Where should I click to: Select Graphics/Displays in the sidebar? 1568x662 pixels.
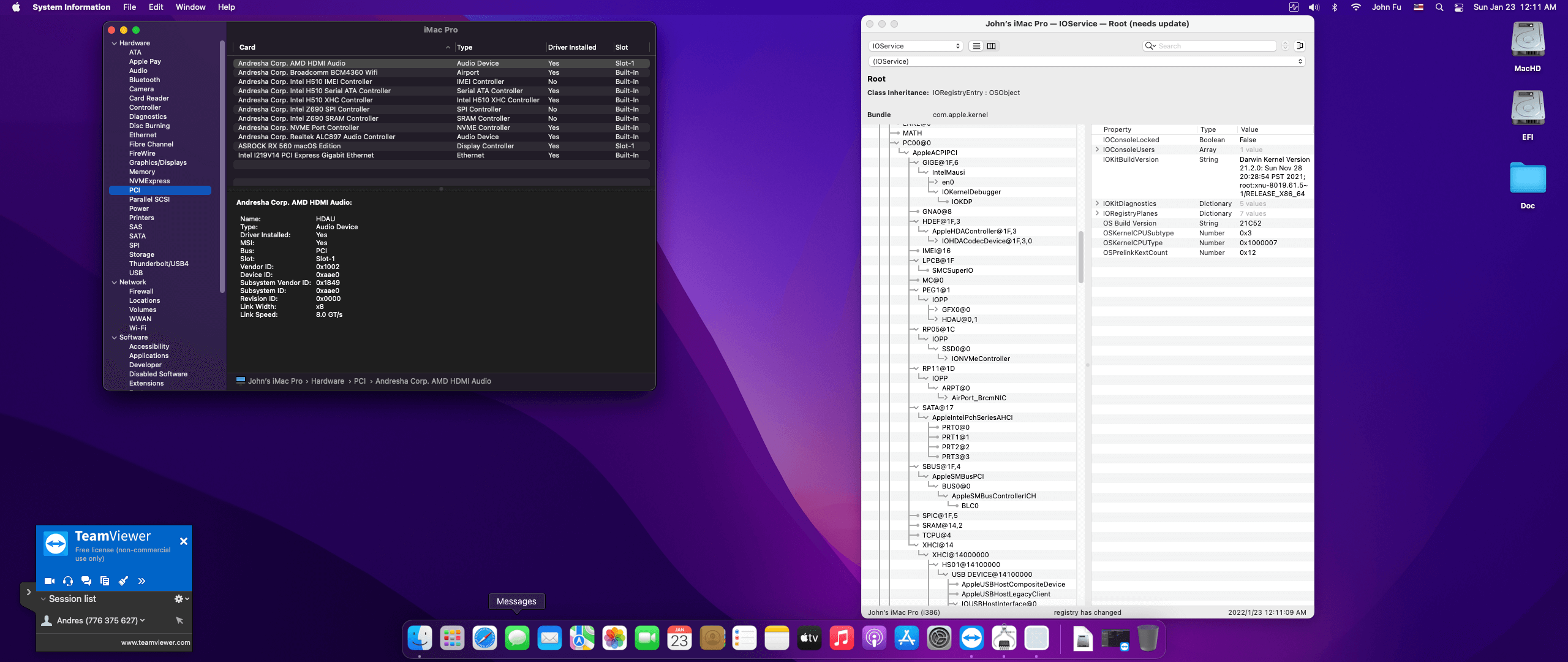(158, 162)
